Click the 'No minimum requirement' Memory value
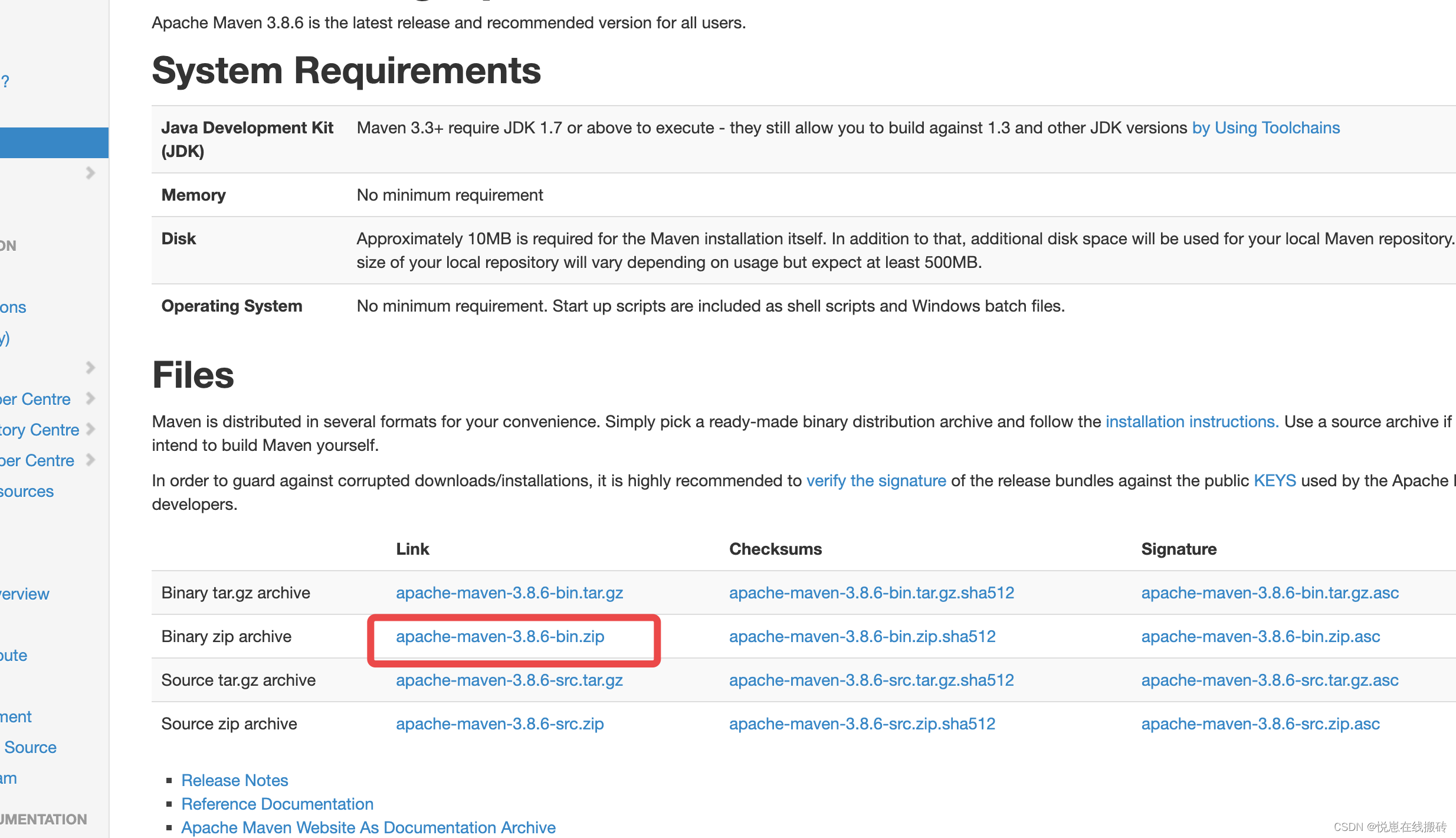The width and height of the screenshot is (1456, 838). pos(450,195)
